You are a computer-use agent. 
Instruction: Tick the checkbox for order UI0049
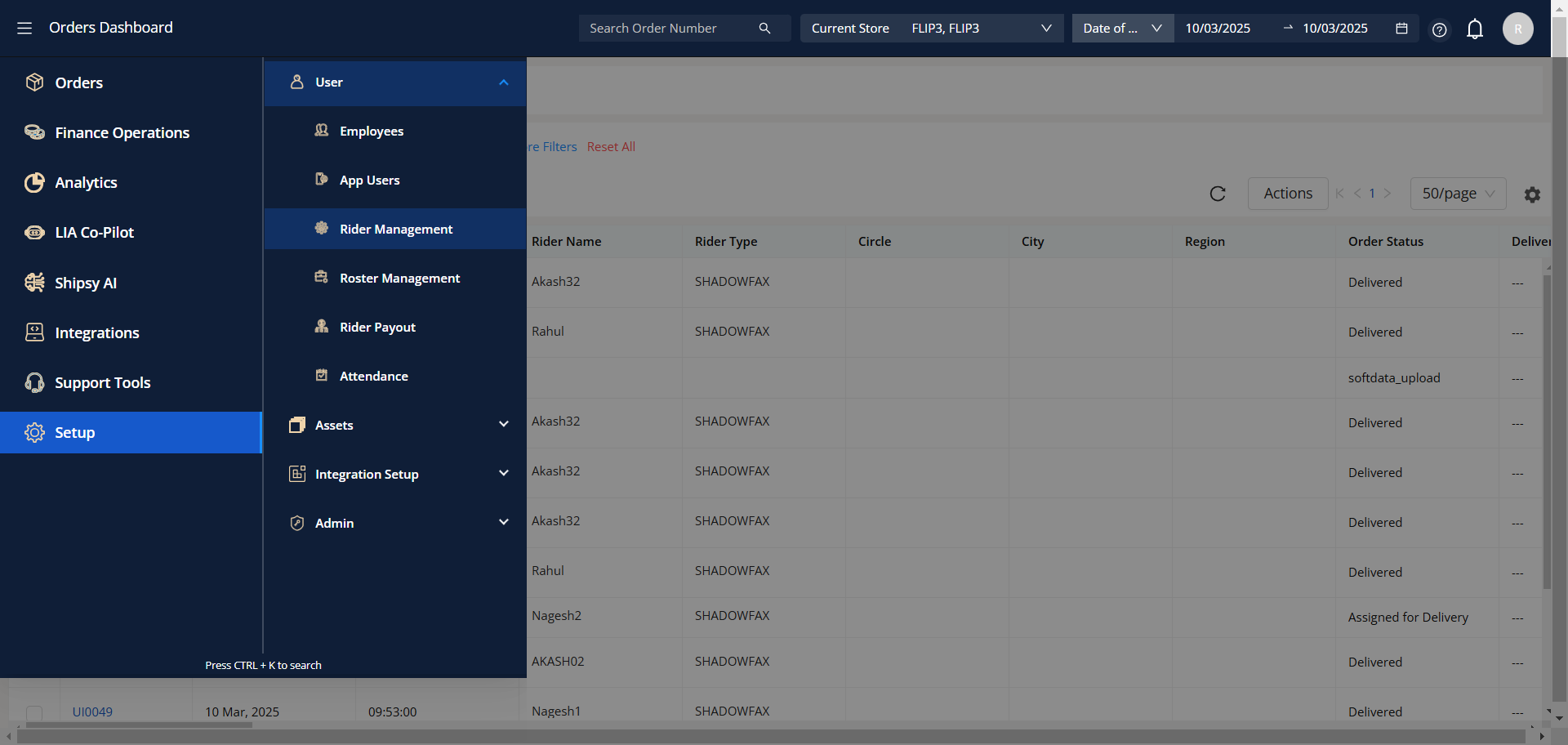[x=34, y=713]
